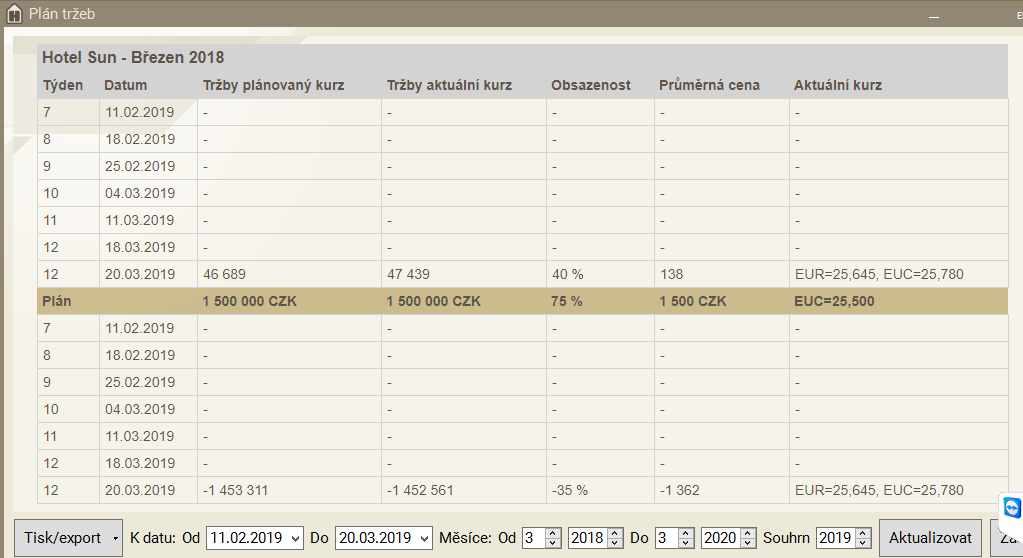Increase the Měsíce Od year 2018 with up arrow
The width and height of the screenshot is (1023, 558).
(615, 533)
